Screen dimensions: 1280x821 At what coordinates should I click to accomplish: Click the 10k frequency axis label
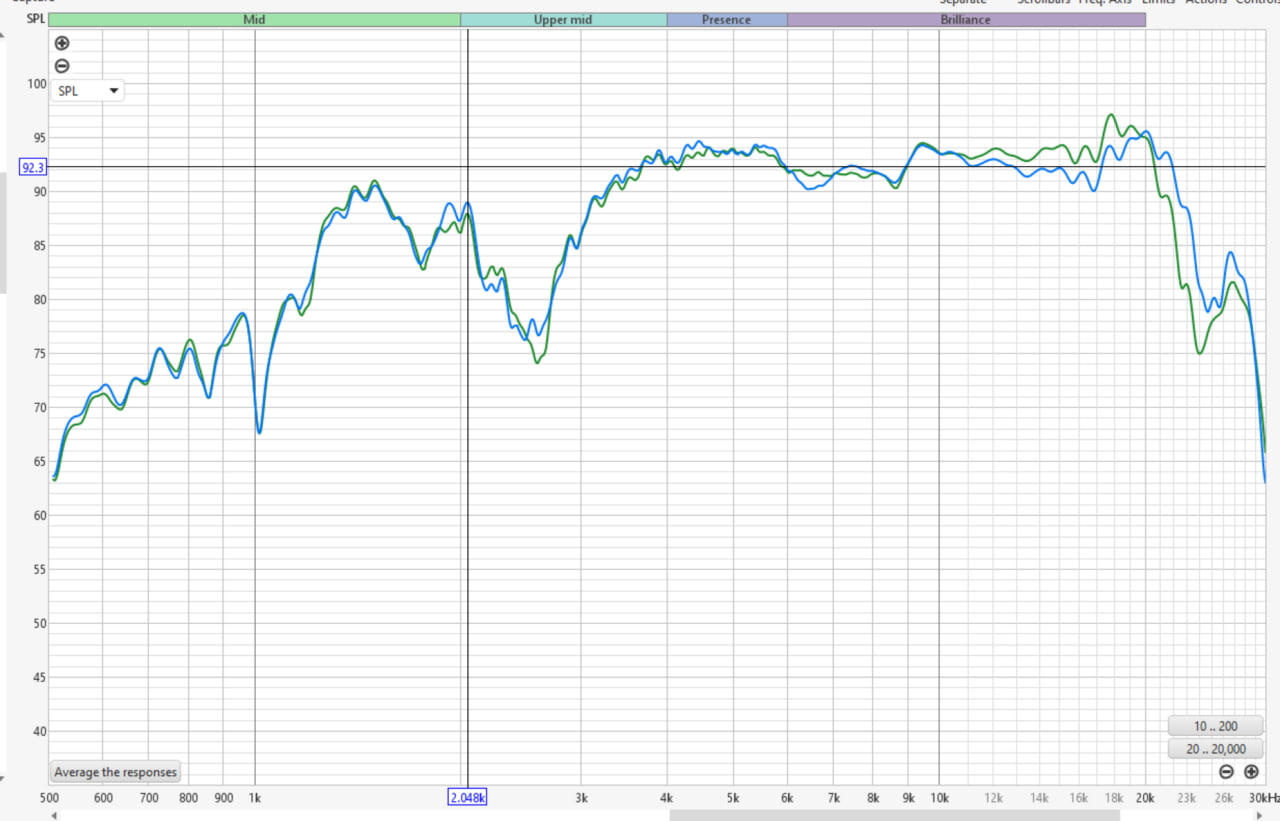click(x=939, y=798)
